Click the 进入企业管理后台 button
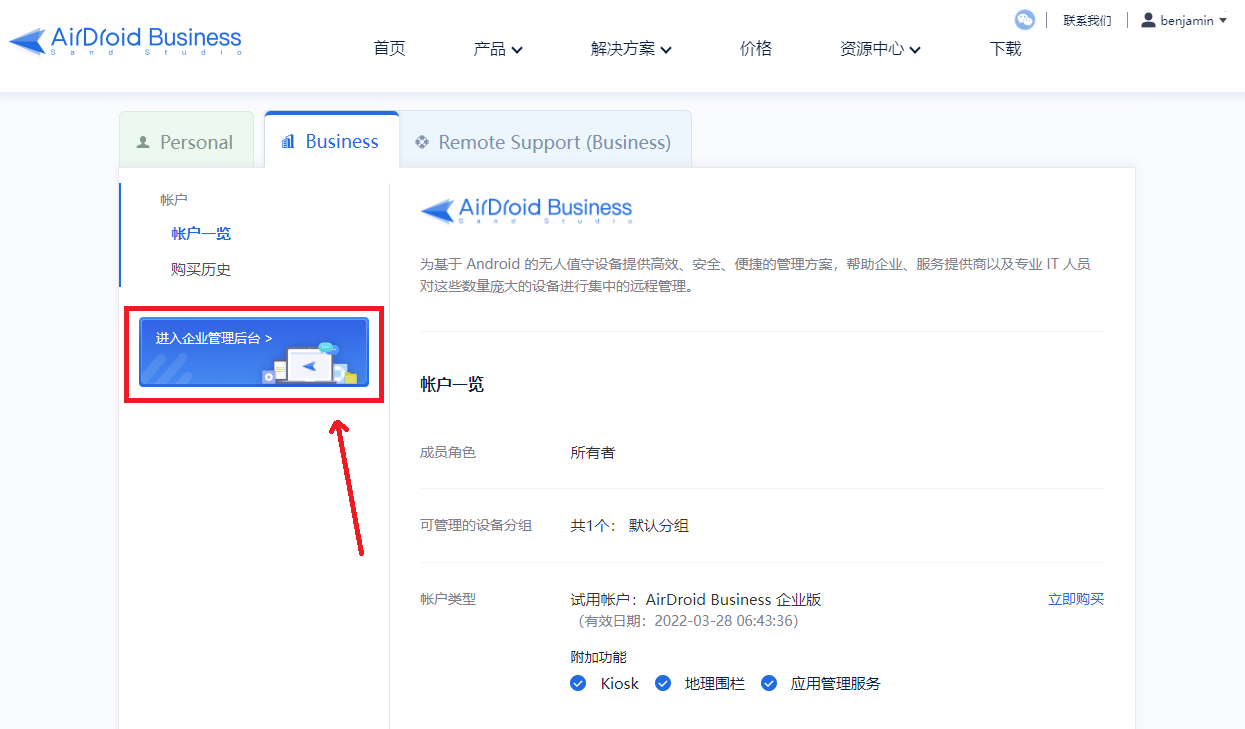The height and width of the screenshot is (729, 1245). [254, 352]
